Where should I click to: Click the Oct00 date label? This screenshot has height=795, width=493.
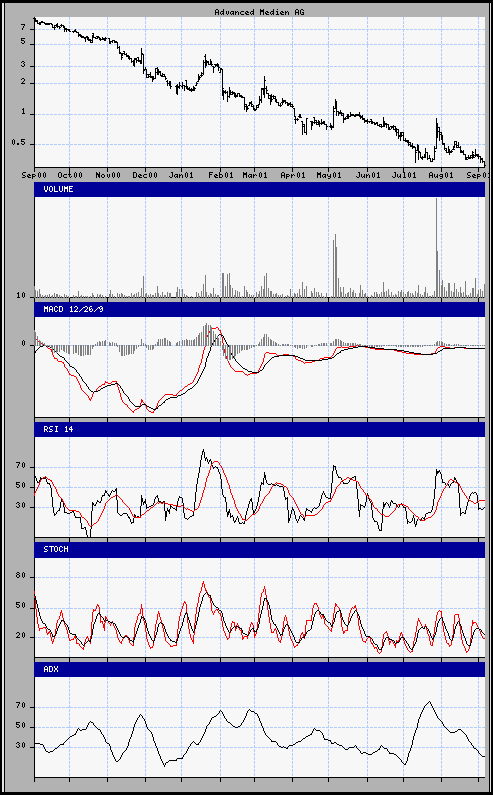coord(70,175)
